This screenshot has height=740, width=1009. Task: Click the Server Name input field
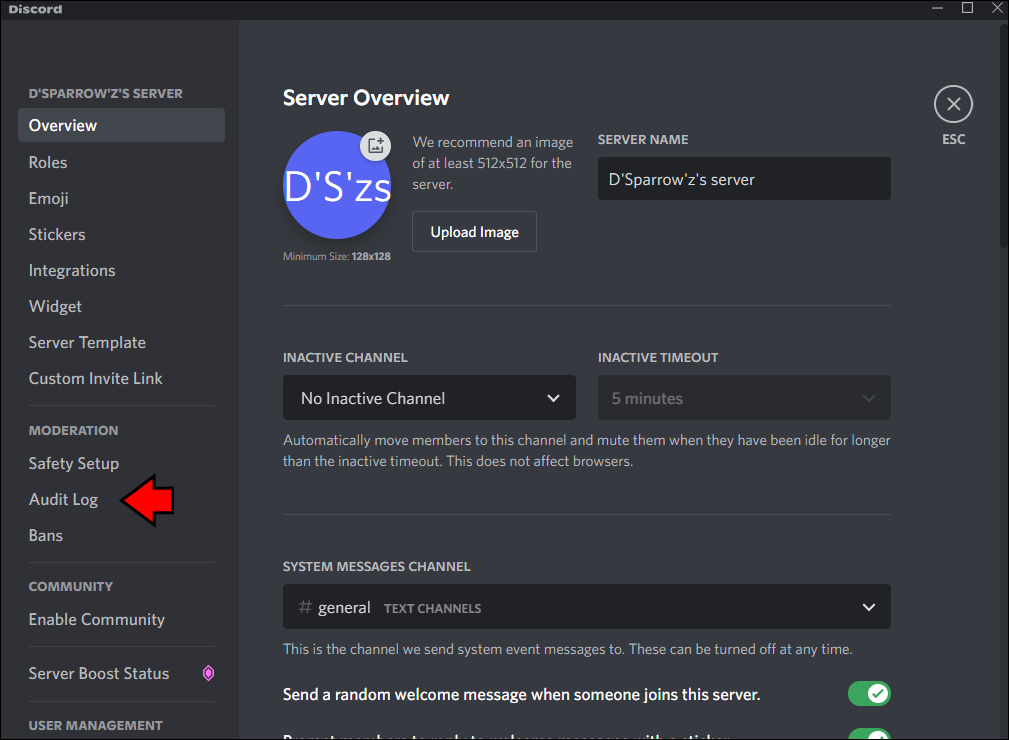pyautogui.click(x=744, y=179)
